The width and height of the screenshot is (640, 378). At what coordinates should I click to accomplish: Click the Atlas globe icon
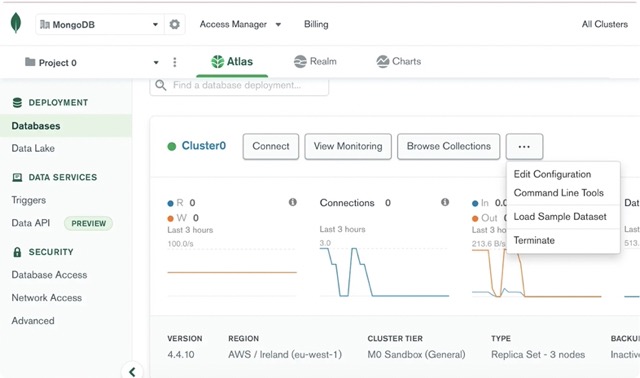click(x=218, y=62)
